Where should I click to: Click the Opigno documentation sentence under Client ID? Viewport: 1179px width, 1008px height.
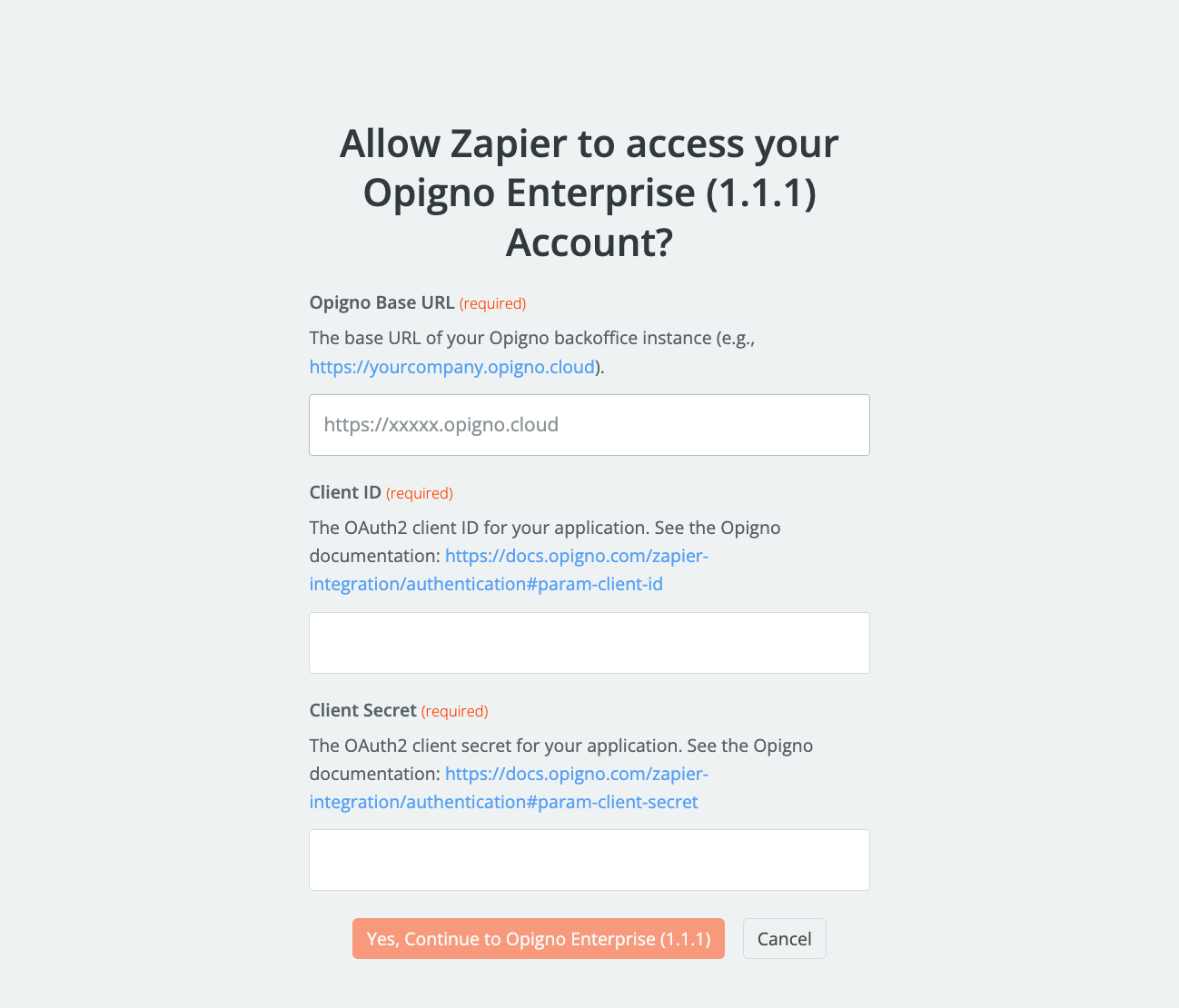545,527
